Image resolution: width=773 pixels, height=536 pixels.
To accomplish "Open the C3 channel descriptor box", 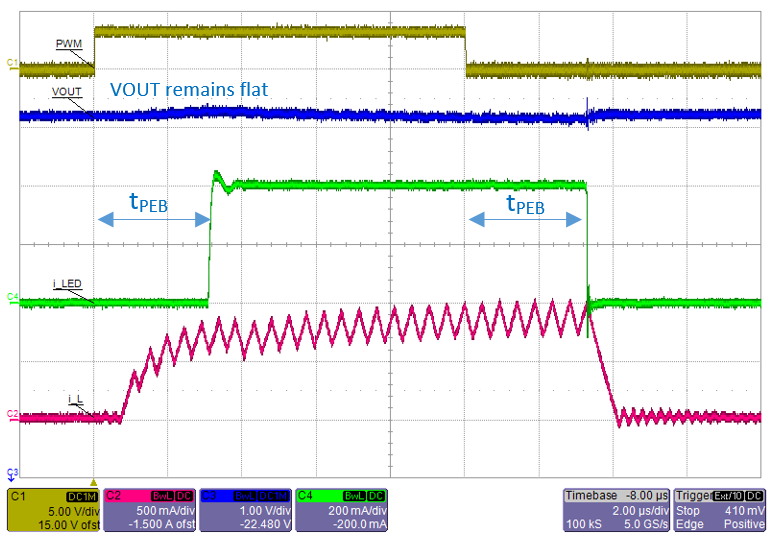I will tap(246, 508).
